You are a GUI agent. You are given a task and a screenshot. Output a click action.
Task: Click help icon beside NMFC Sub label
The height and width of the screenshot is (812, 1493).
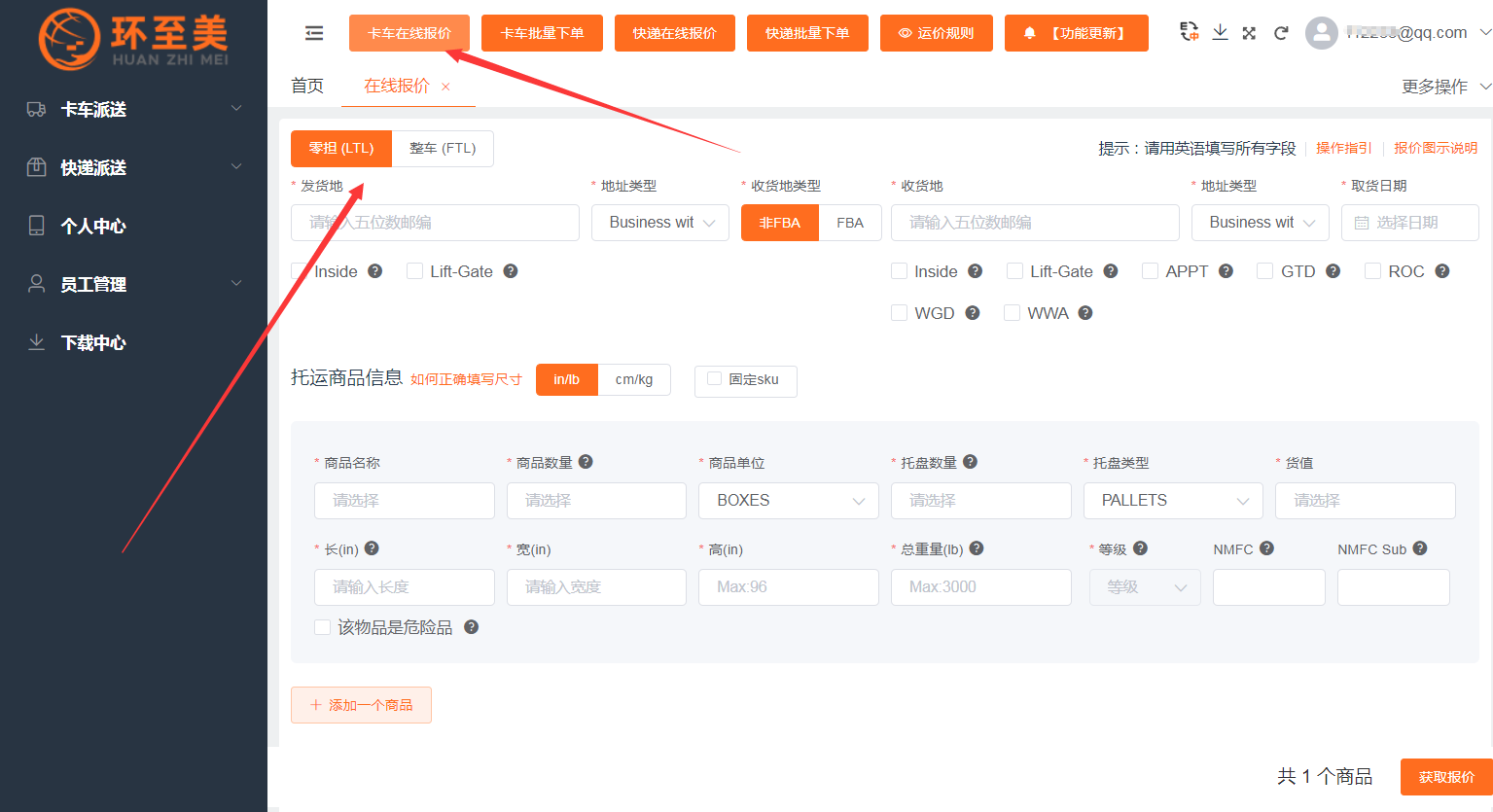tap(1420, 548)
